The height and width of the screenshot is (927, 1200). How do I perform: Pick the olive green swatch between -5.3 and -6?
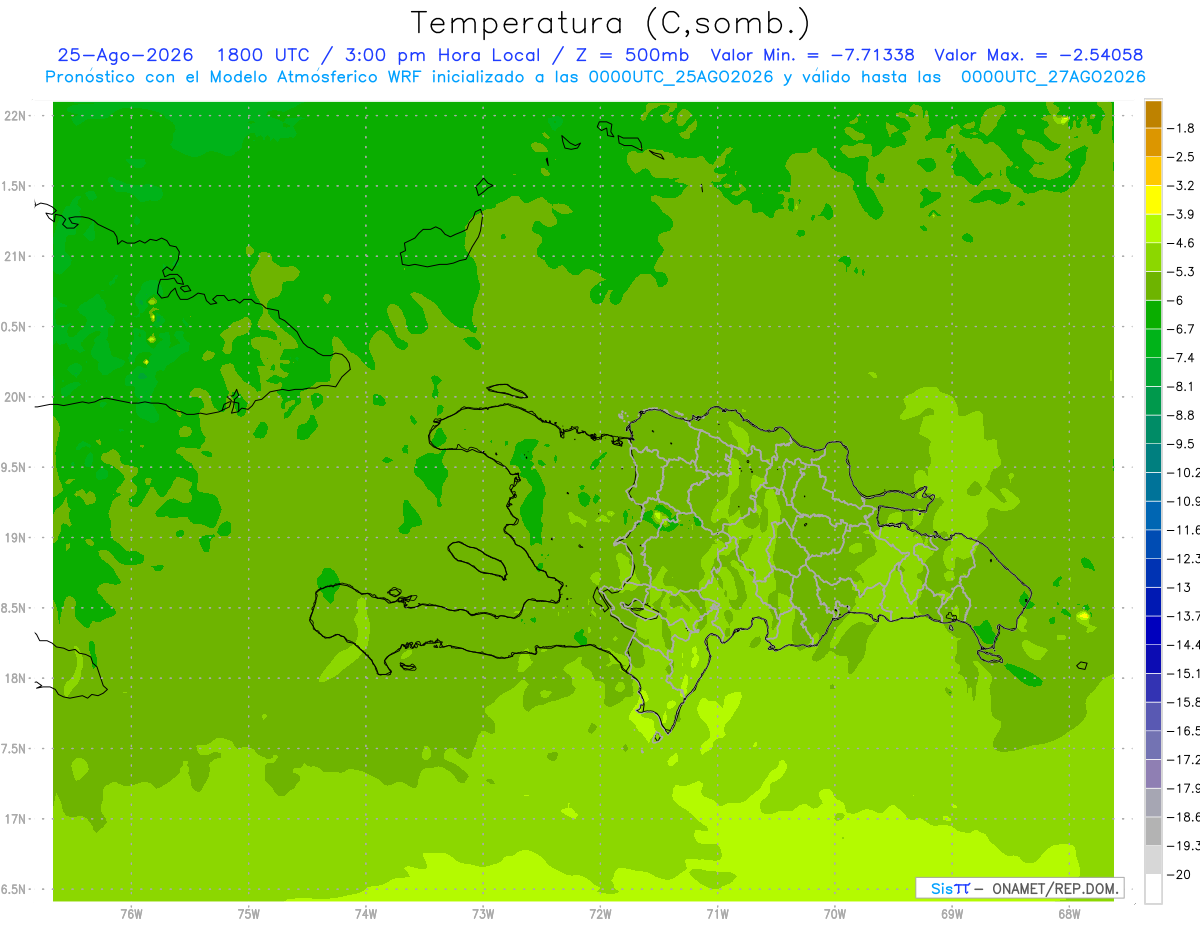click(x=1153, y=286)
